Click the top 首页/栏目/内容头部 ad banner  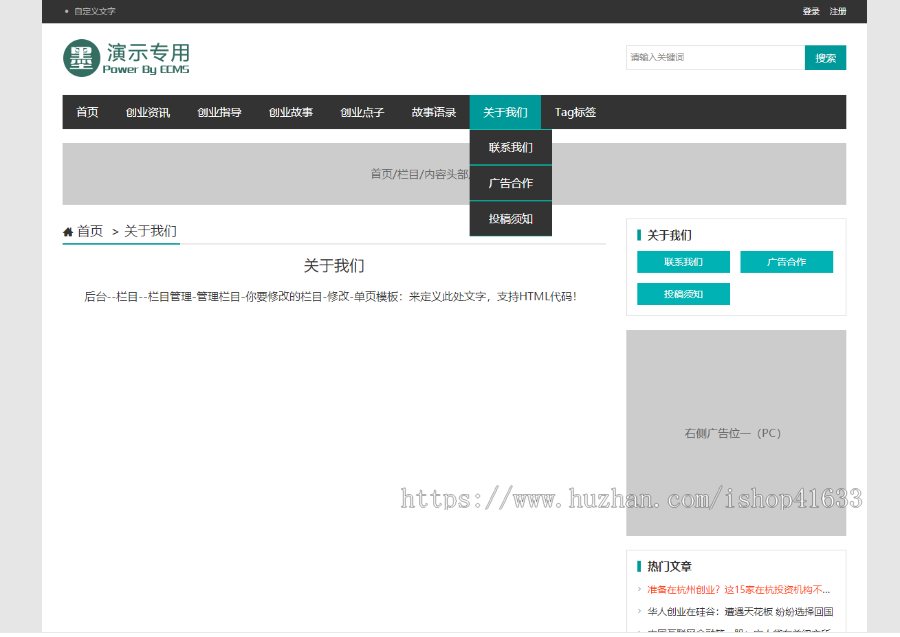(454, 174)
